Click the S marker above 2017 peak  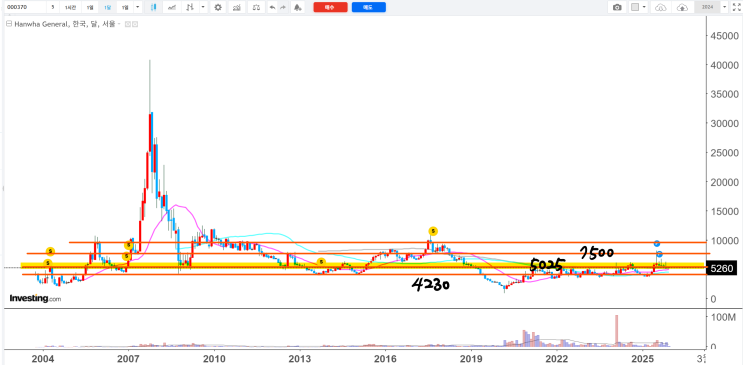click(x=433, y=231)
